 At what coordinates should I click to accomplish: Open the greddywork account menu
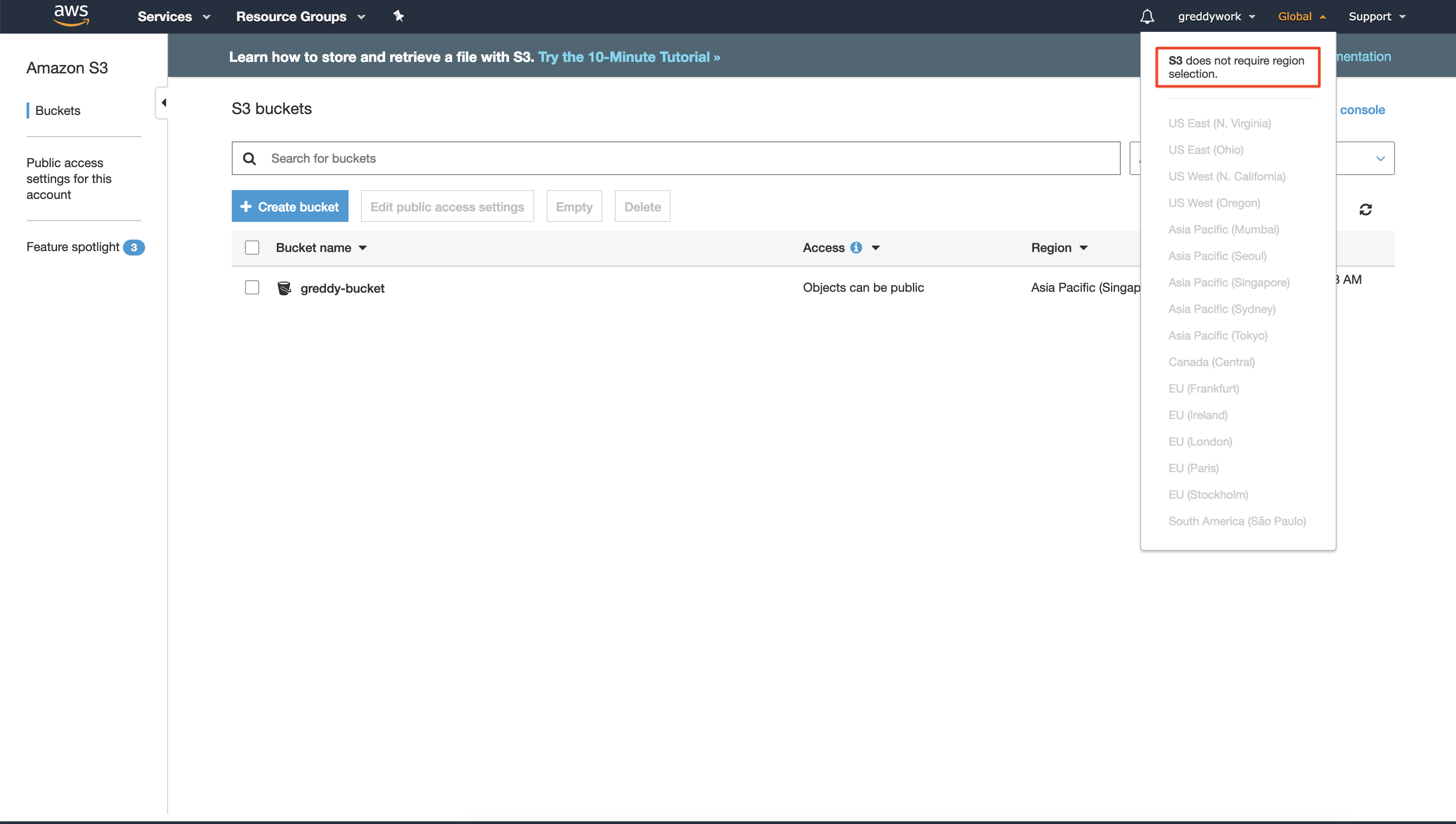1216,16
